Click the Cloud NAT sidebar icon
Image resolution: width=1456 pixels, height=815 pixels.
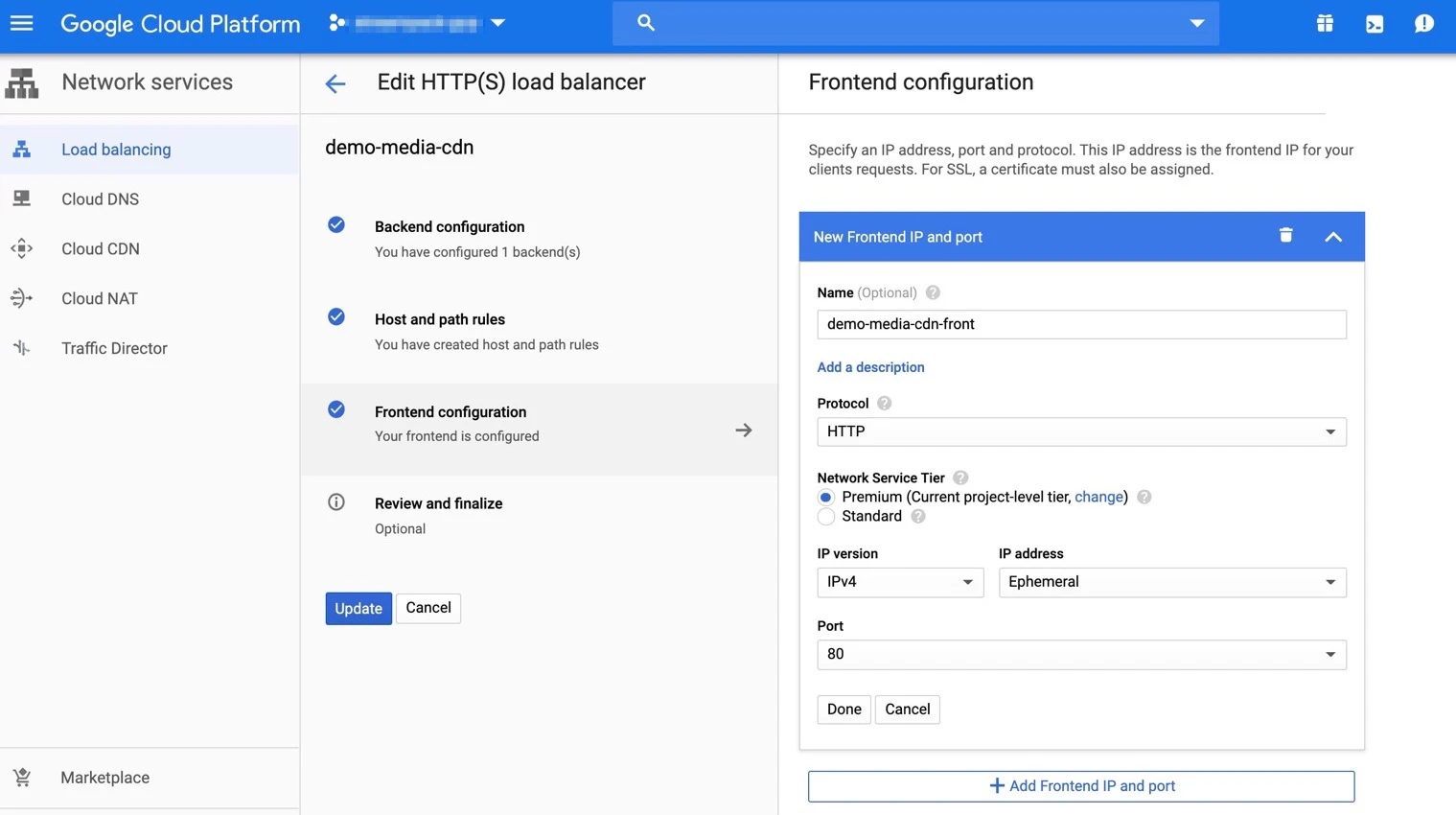click(21, 298)
